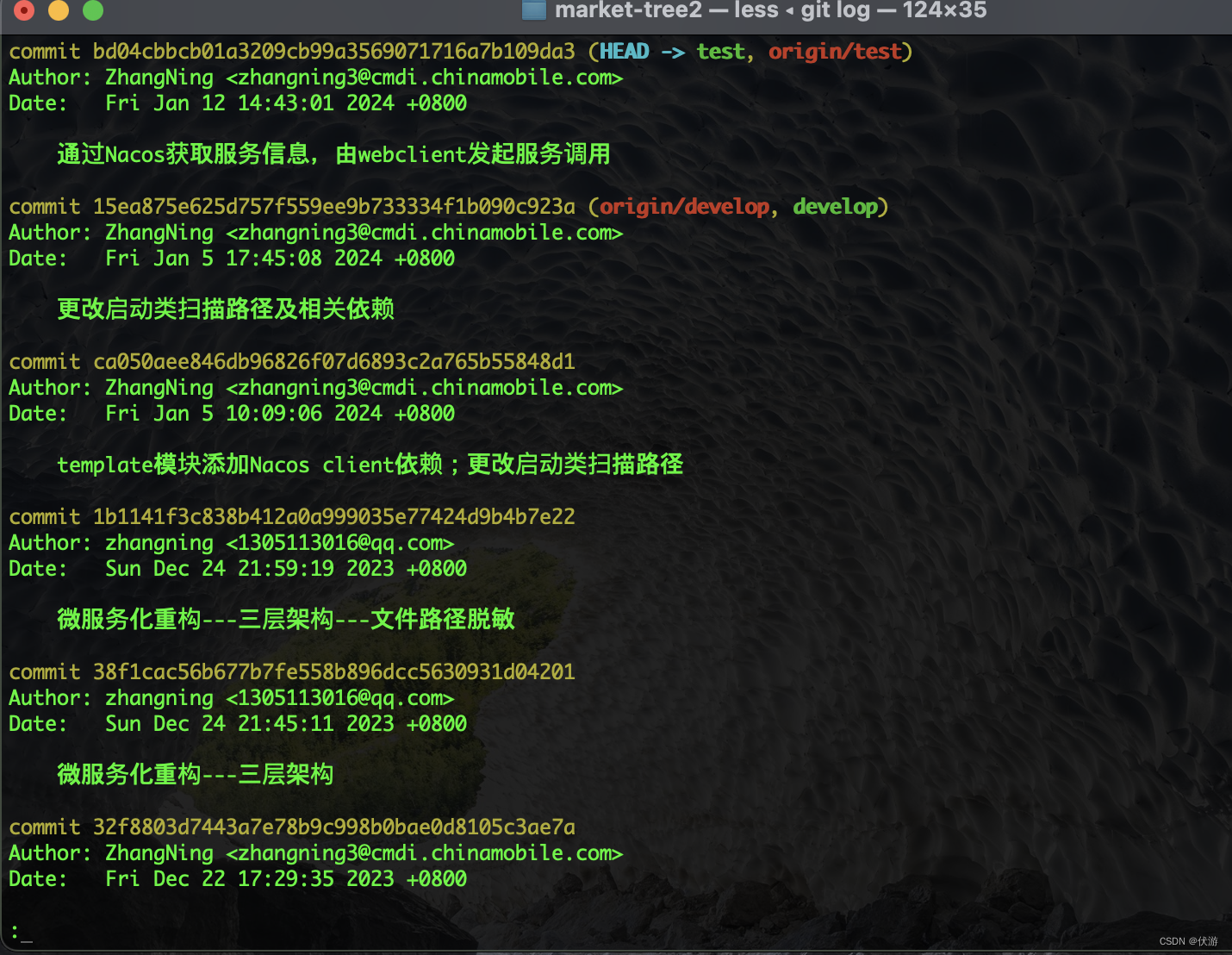
Task: Select commit hash 32f8803d7443a7e78b9c998b0bae0d8105c3ae7a
Action: (x=334, y=827)
